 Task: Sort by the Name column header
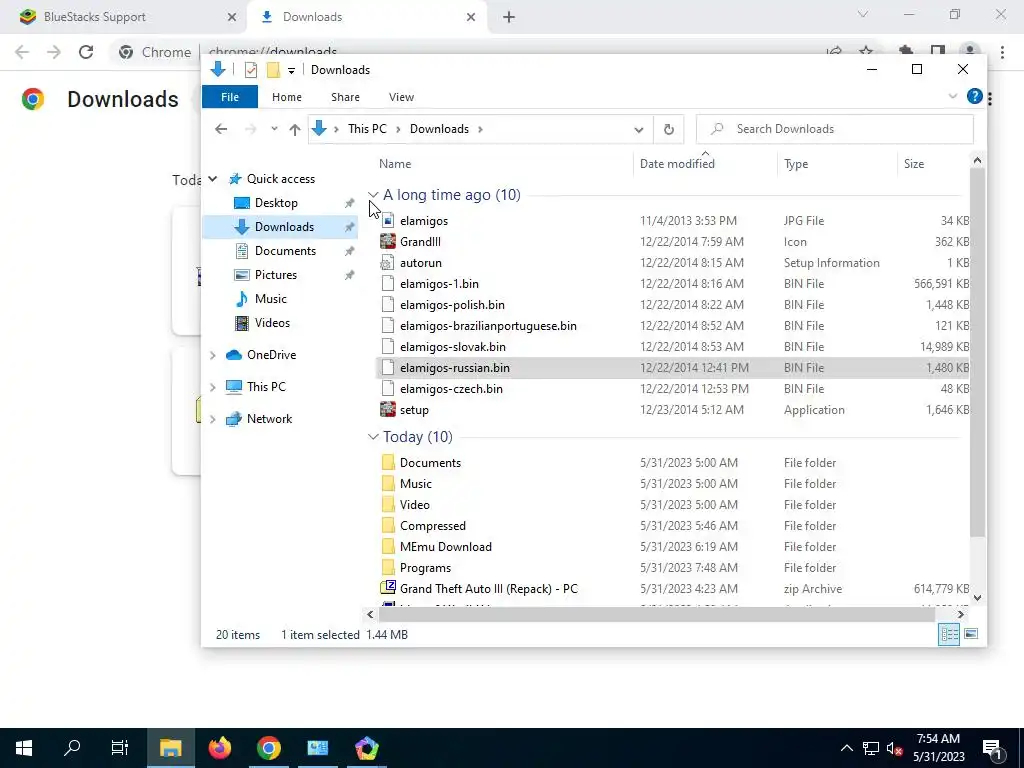[395, 164]
